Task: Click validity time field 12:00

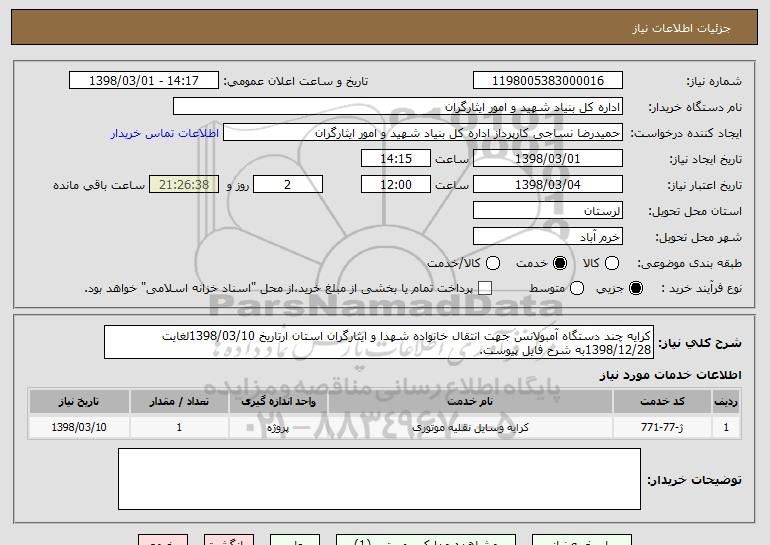Action: 396,185
